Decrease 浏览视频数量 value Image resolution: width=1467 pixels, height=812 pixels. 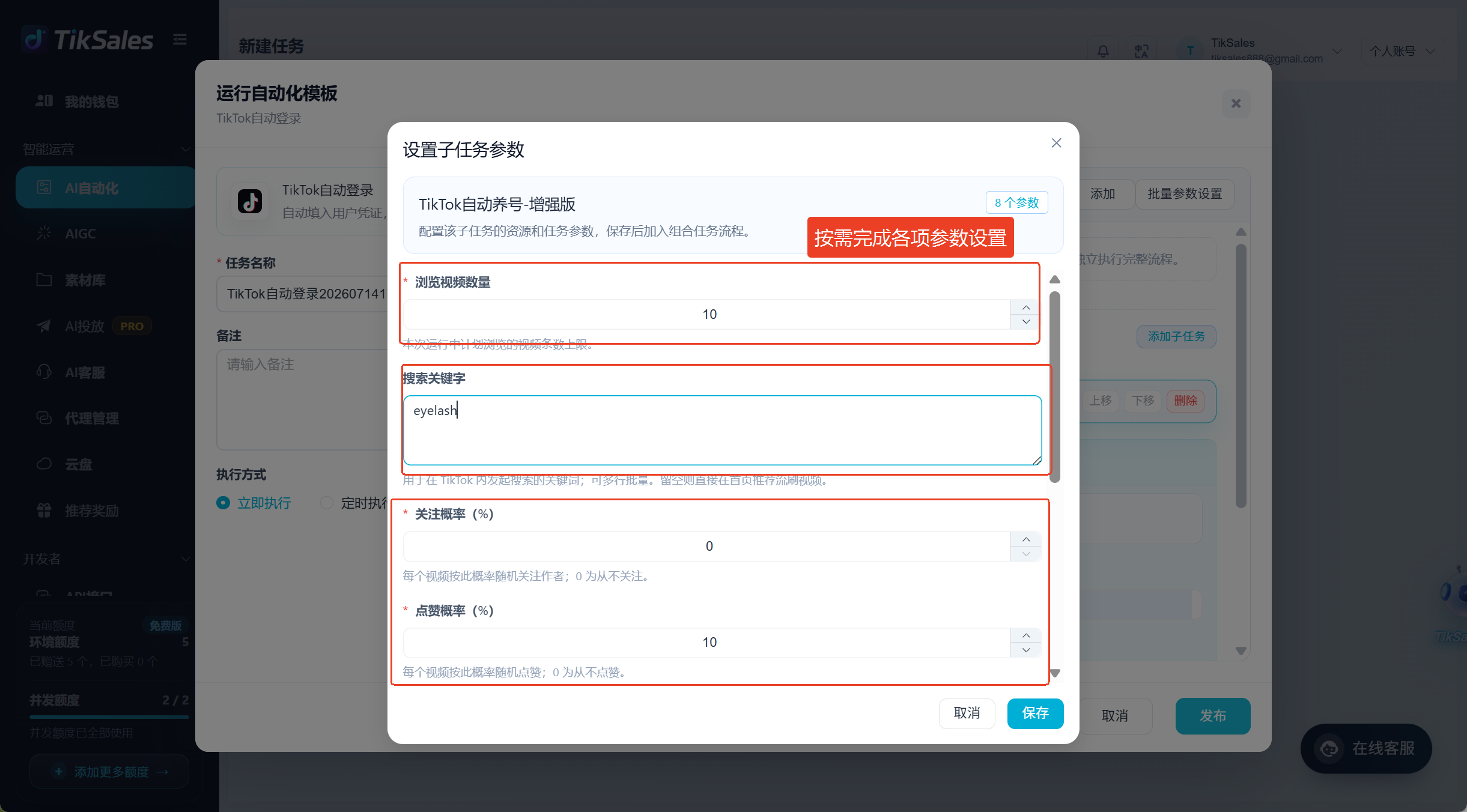(x=1026, y=321)
